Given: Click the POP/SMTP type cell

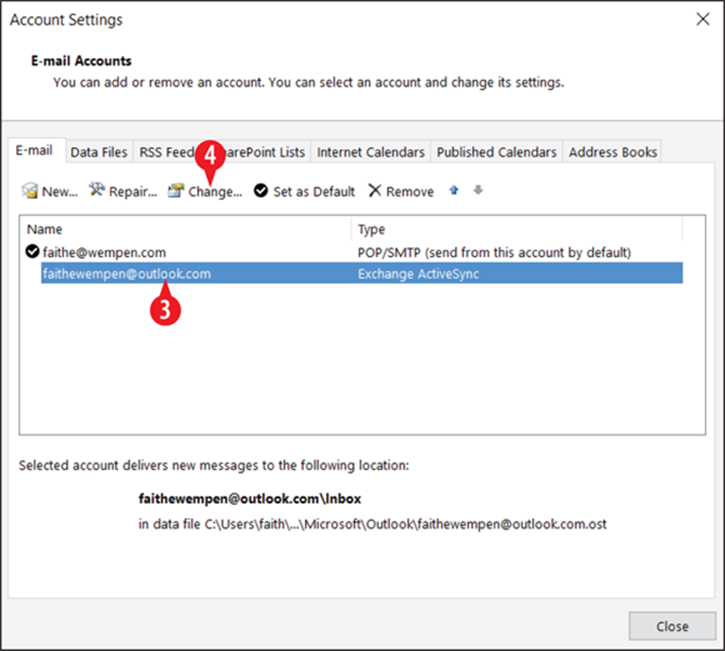Looking at the screenshot, I should 494,252.
